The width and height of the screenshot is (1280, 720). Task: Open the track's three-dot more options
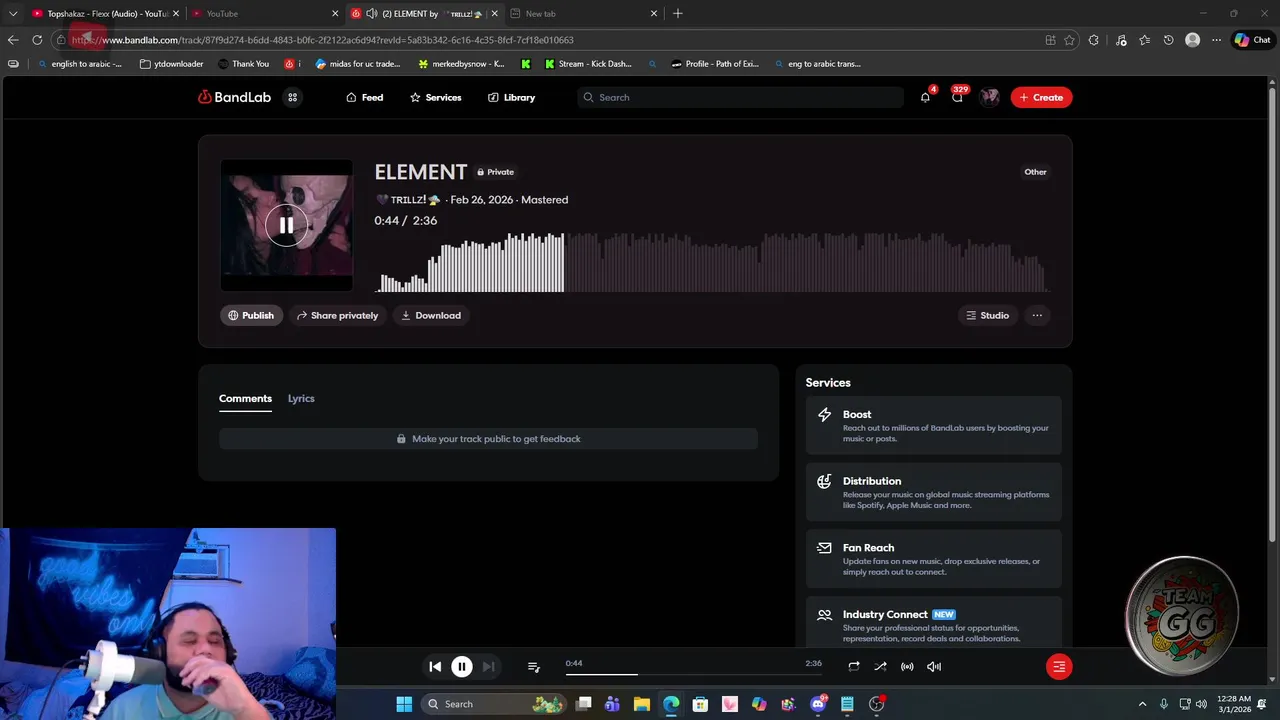tap(1037, 315)
